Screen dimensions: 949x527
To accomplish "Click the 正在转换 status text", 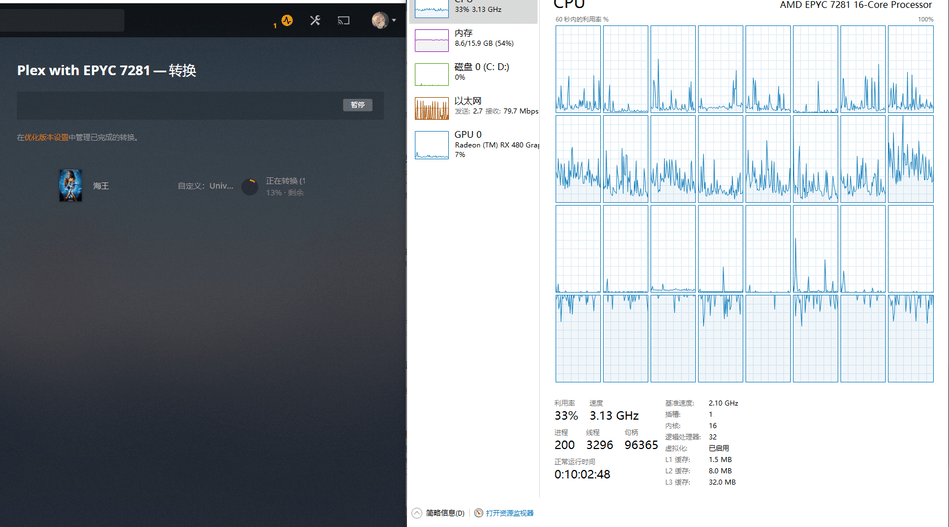I will click(285, 181).
